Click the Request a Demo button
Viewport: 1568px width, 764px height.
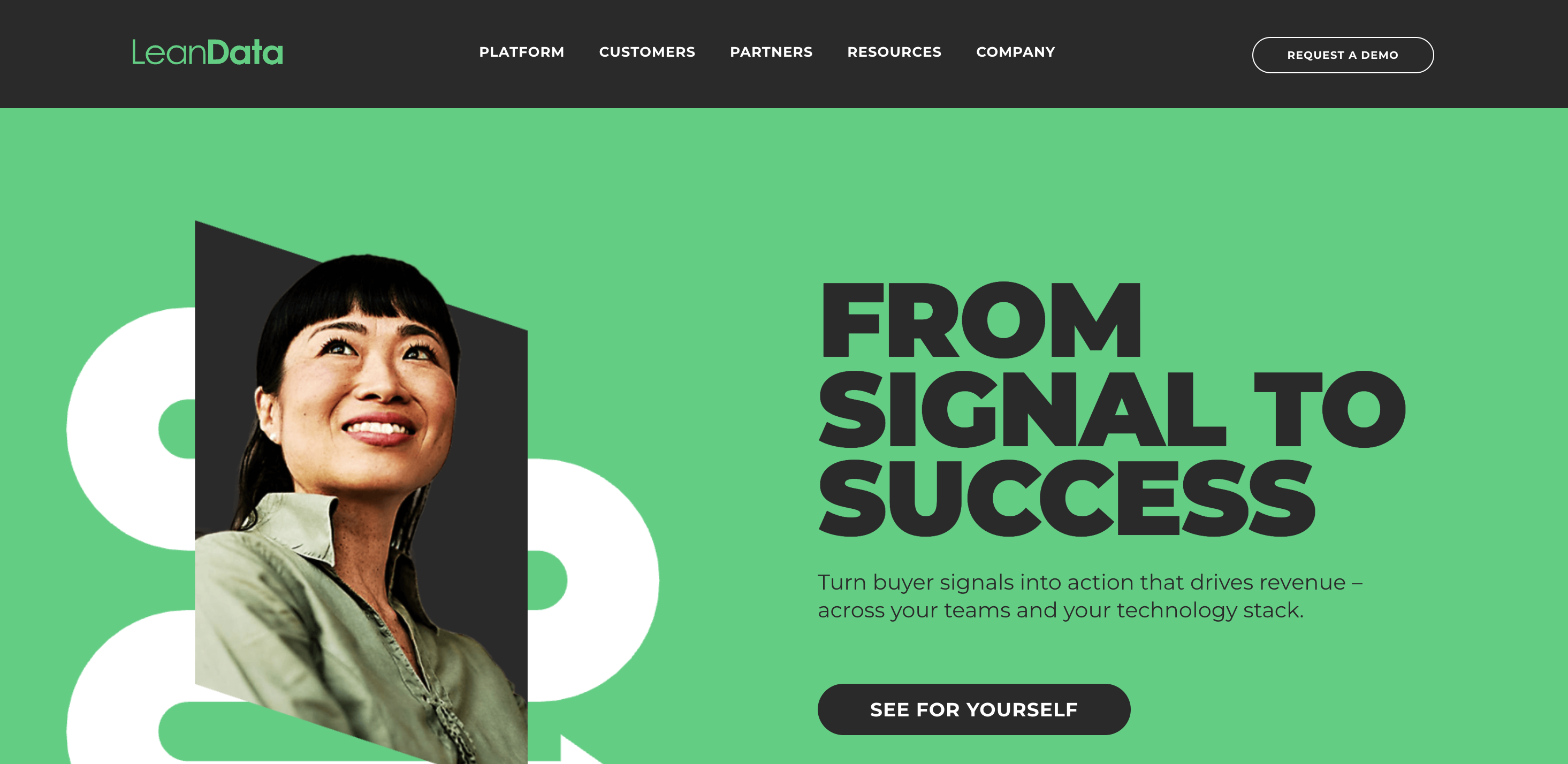[x=1343, y=55]
